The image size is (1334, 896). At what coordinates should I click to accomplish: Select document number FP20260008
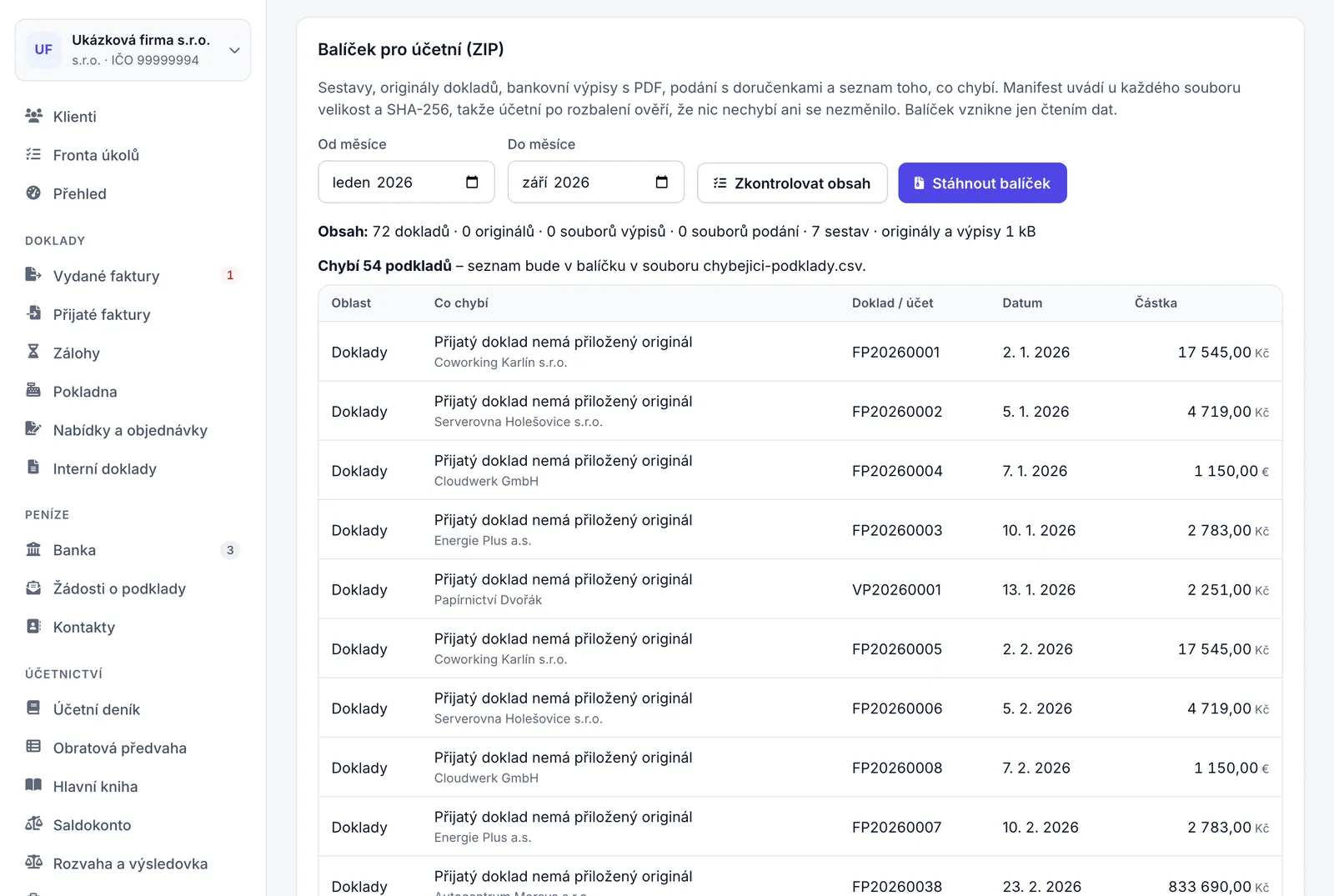point(897,768)
